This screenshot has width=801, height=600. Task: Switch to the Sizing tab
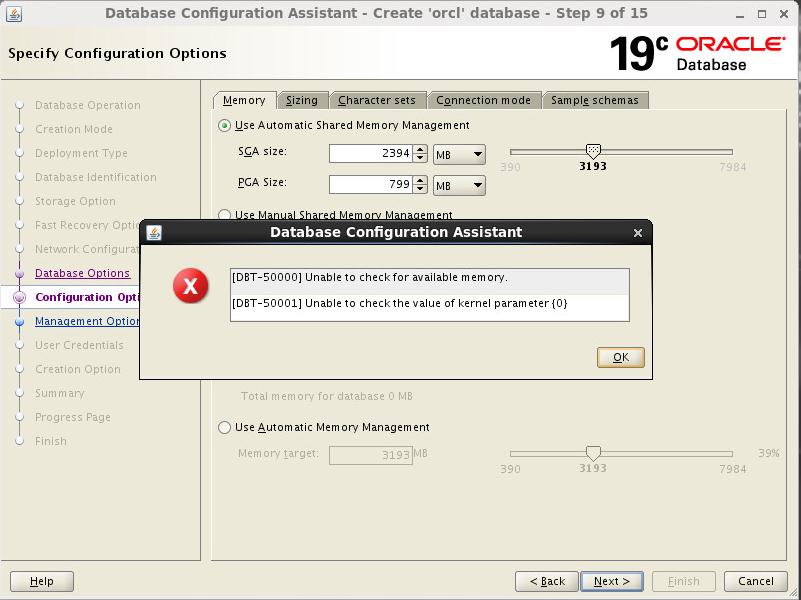tap(301, 100)
